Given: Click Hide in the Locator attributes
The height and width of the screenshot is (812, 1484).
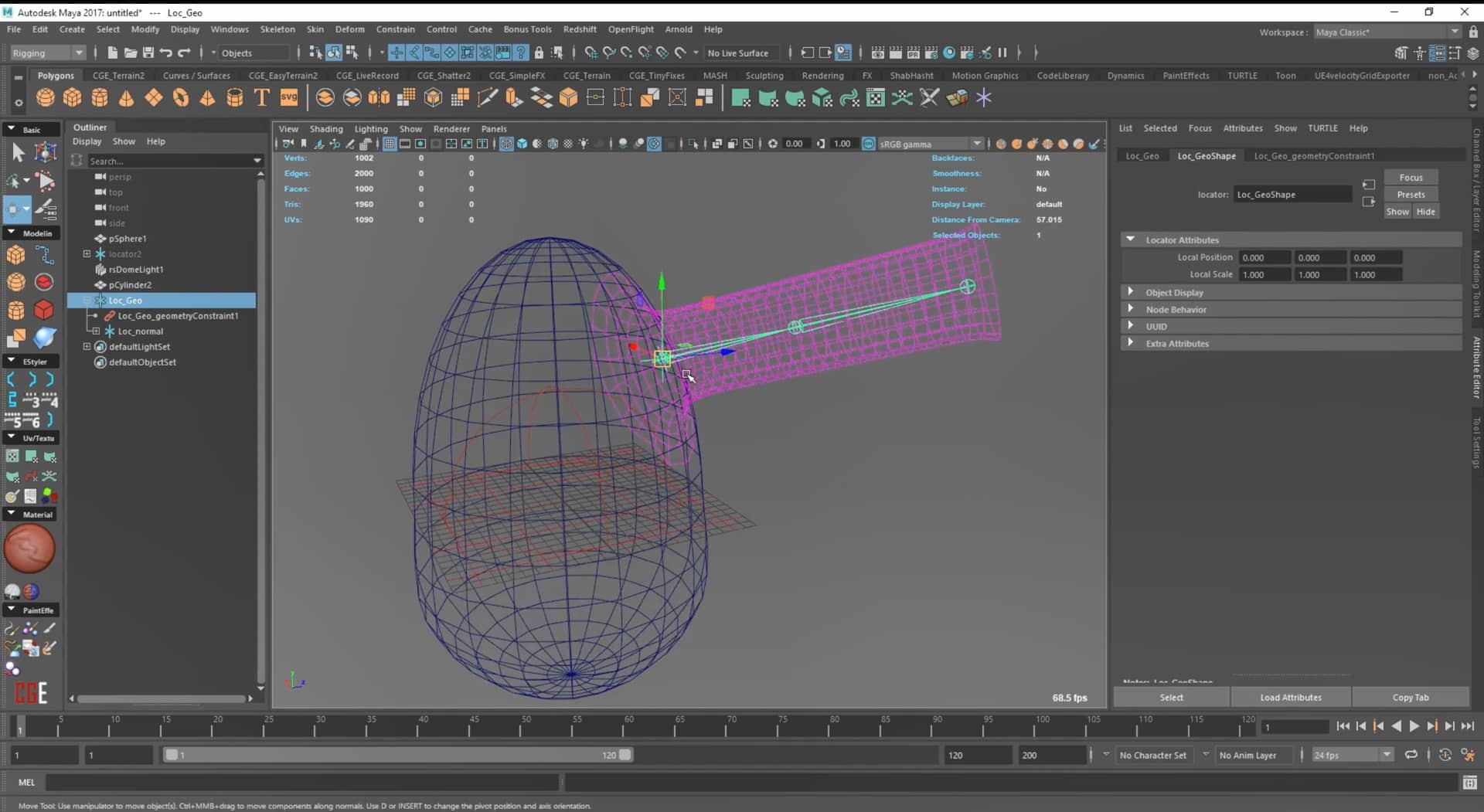Looking at the screenshot, I should 1426,211.
